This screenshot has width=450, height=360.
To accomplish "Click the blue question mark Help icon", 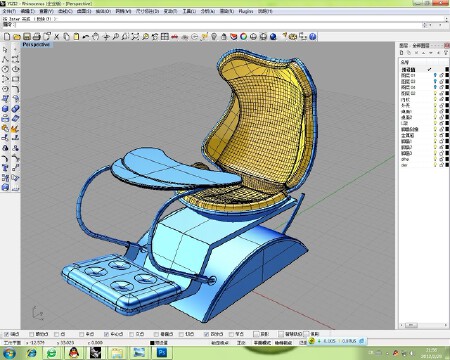I will pos(312,37).
